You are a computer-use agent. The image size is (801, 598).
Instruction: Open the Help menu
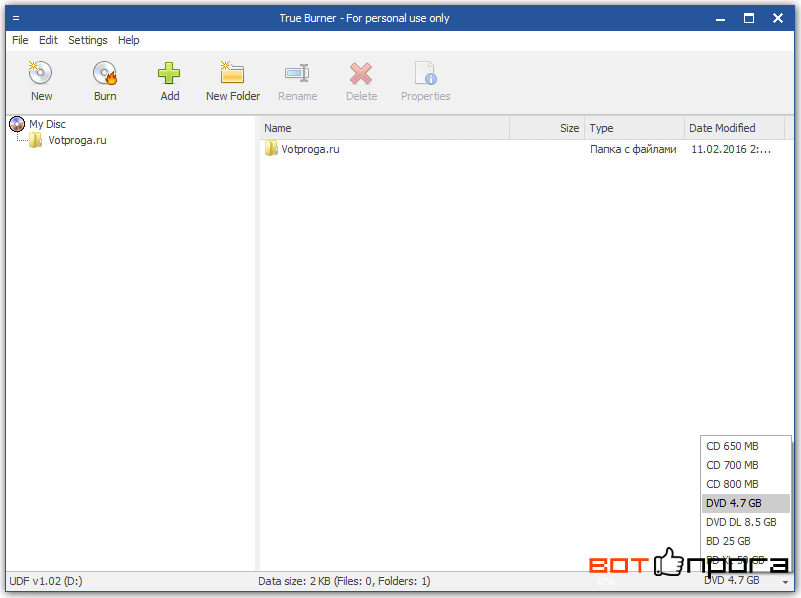point(128,40)
